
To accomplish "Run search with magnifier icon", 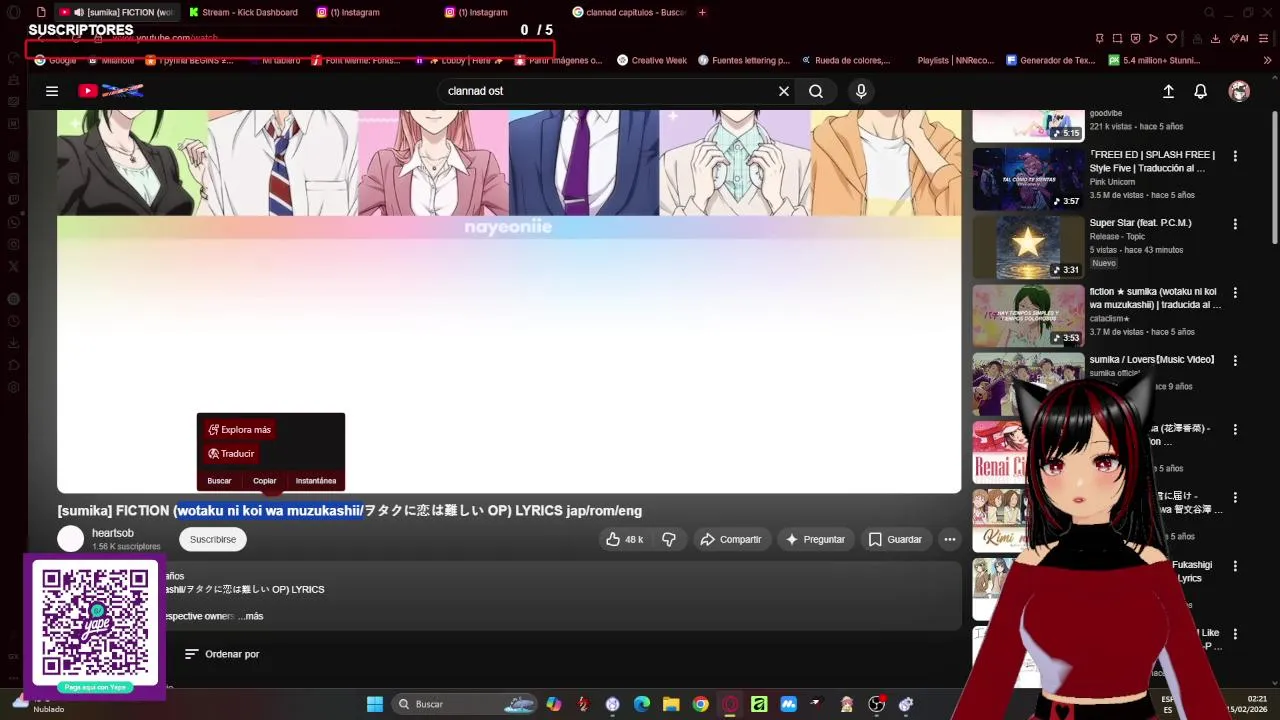I will (816, 91).
